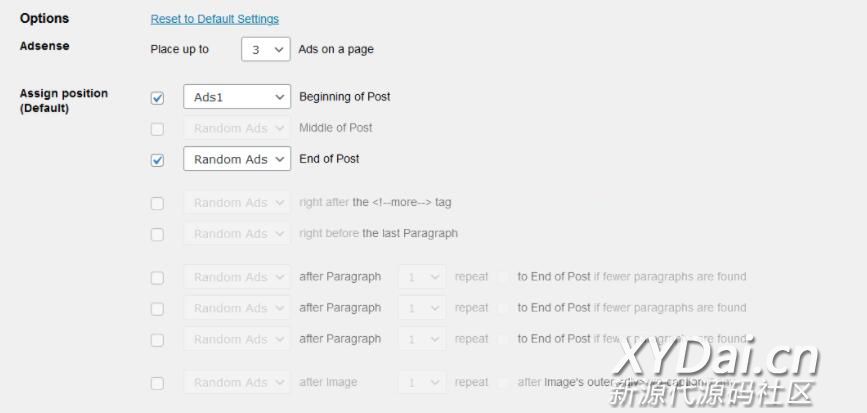Expand the End of Post Random Ads dropdown

tap(236, 159)
